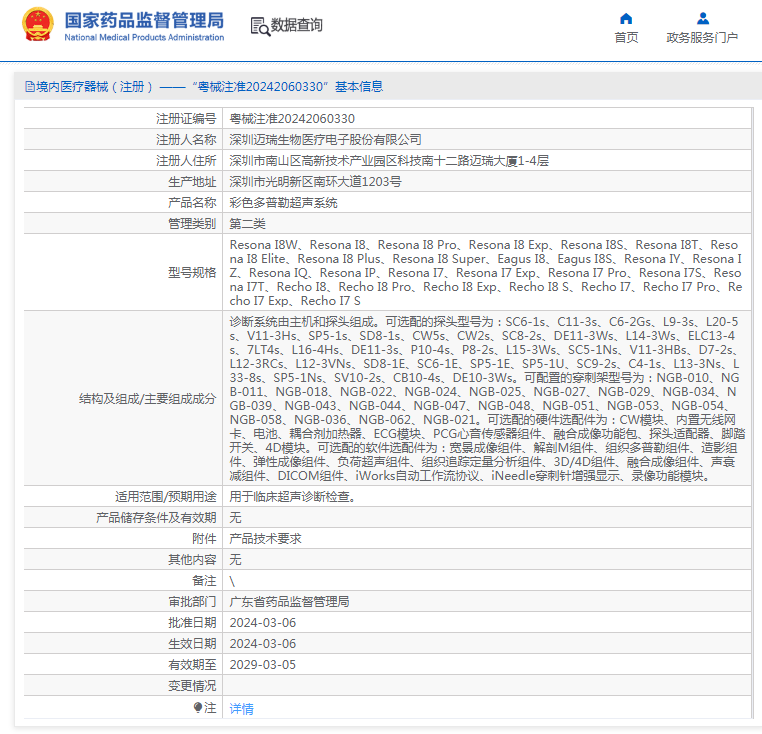This screenshot has height=734, width=762.
Task: Open the 详情 link
Action: (241, 708)
